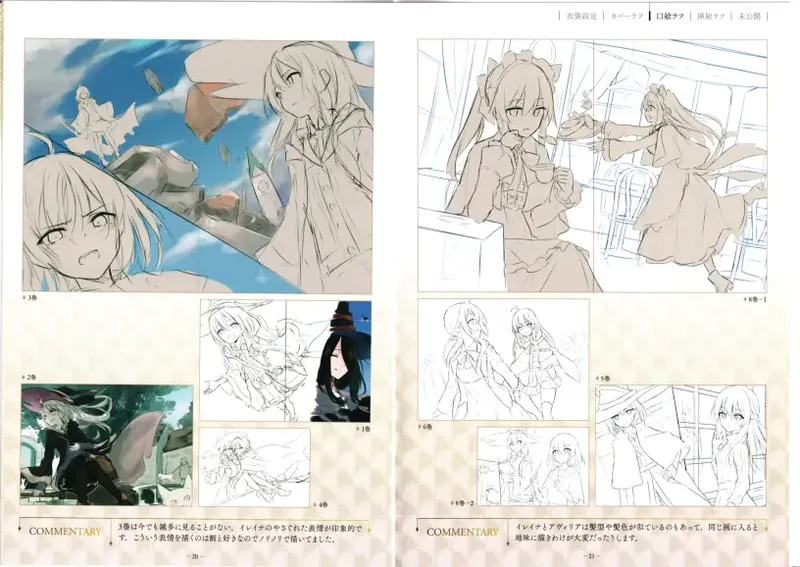The height and width of the screenshot is (567, 800).
Task: Click the left page COMMENTARY heading
Action: click(65, 531)
